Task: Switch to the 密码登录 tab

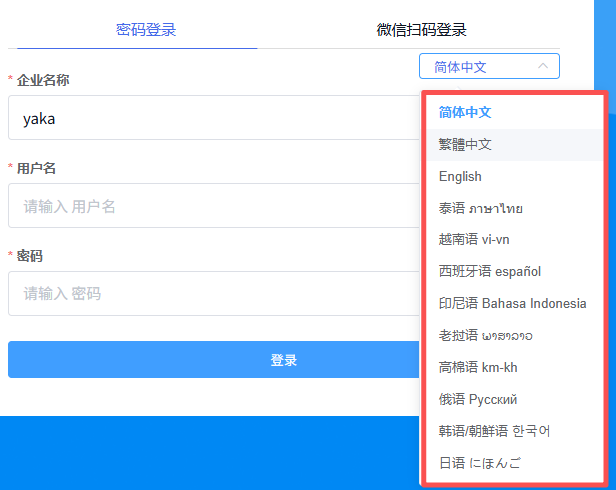Action: [x=146, y=30]
